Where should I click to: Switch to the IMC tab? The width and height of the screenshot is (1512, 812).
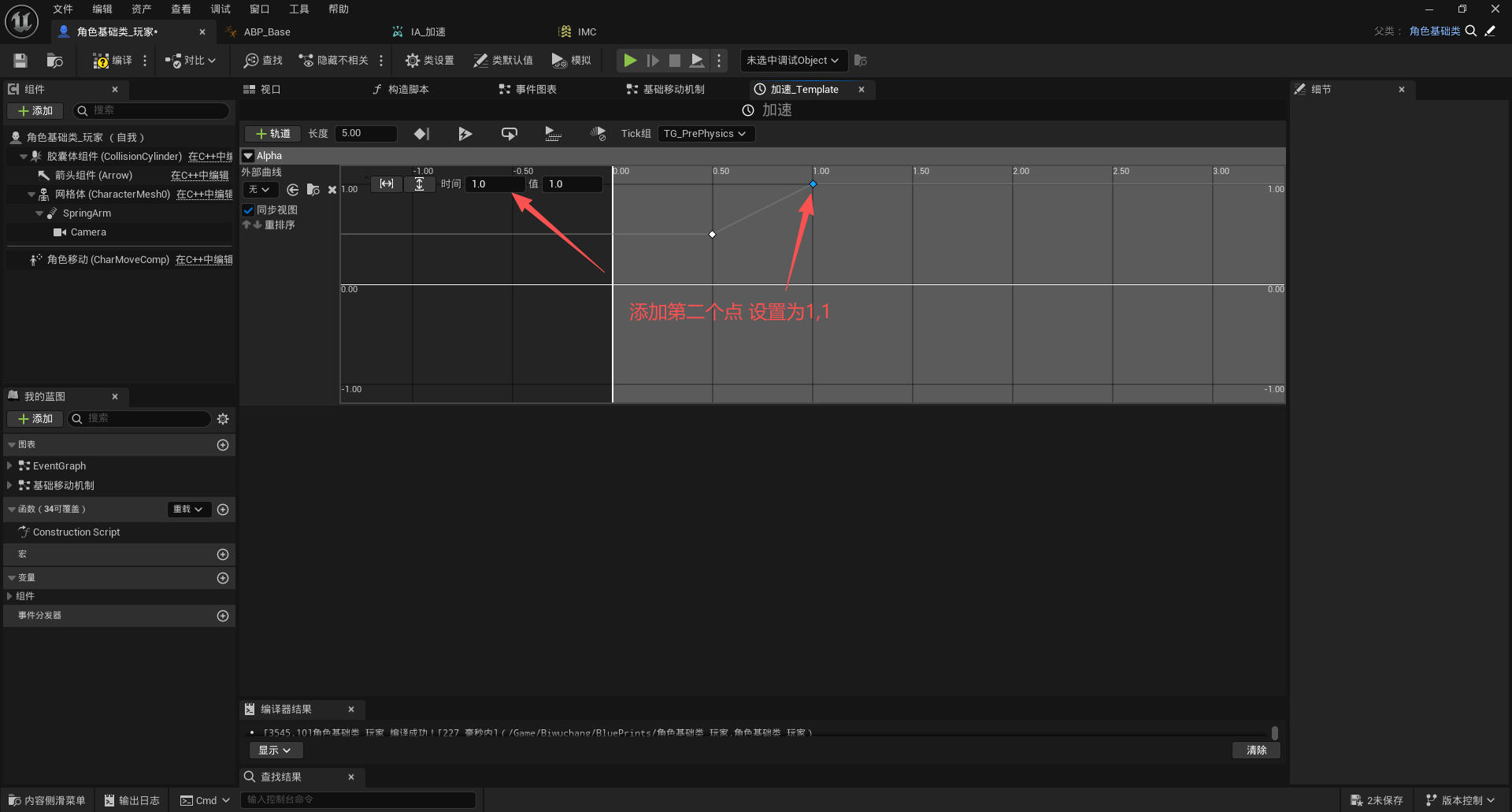[x=587, y=32]
